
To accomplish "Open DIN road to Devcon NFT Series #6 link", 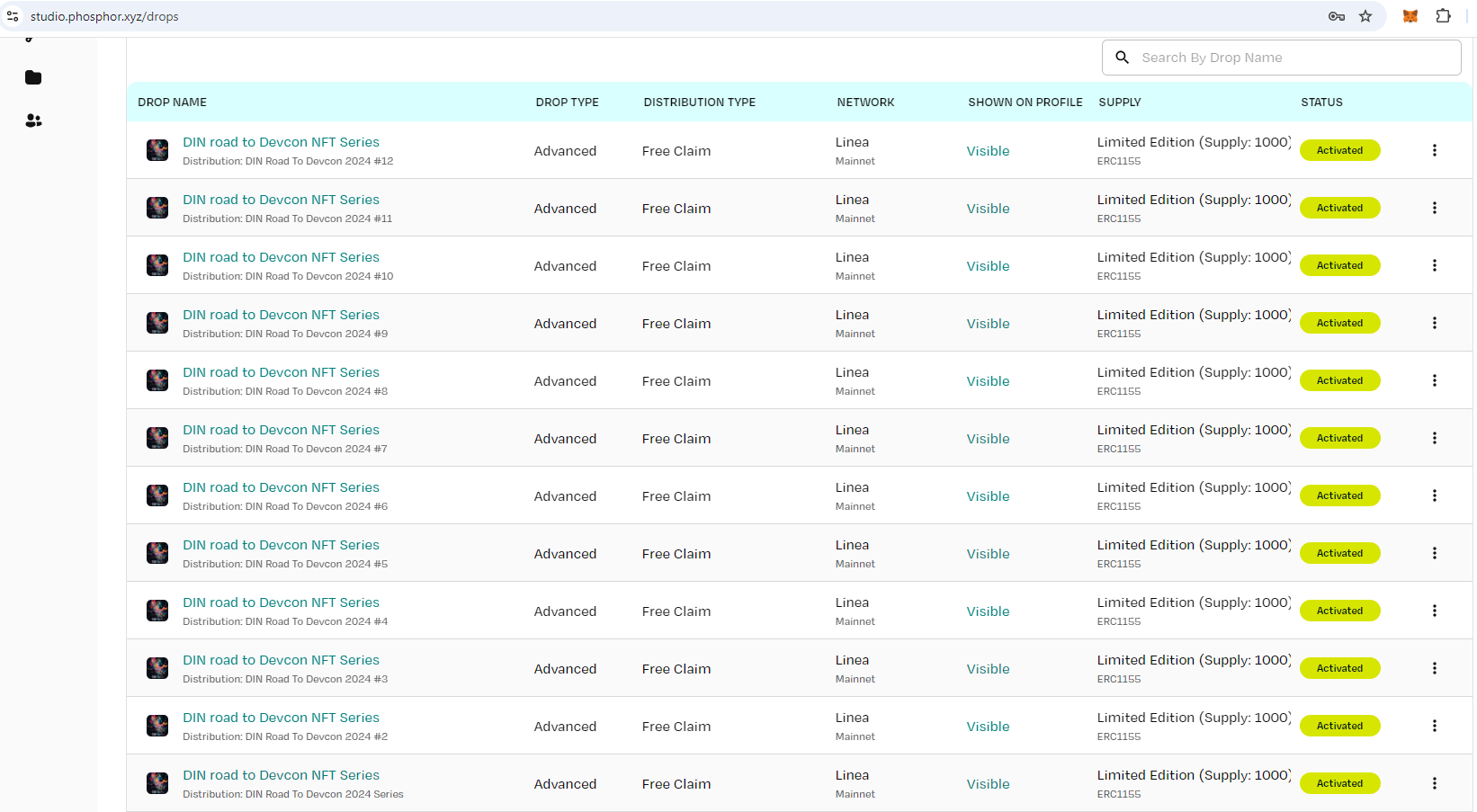I will 281,487.
